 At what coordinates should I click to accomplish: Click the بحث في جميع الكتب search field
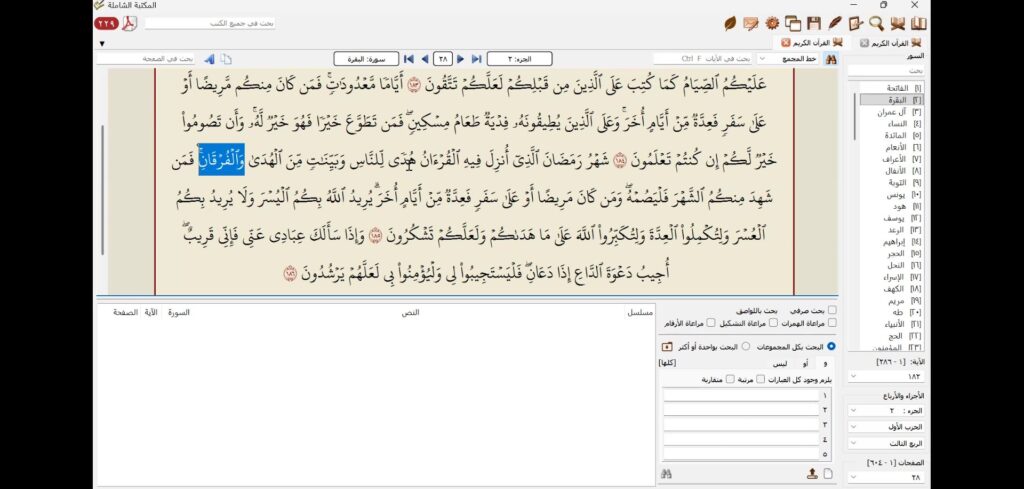click(210, 23)
